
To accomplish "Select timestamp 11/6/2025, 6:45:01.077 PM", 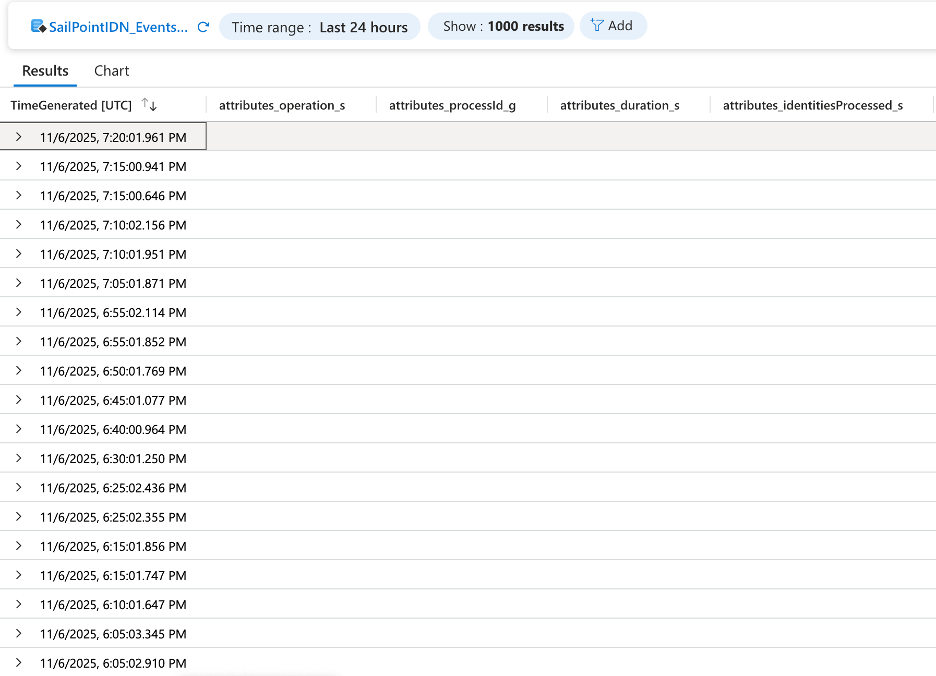I will tap(113, 401).
